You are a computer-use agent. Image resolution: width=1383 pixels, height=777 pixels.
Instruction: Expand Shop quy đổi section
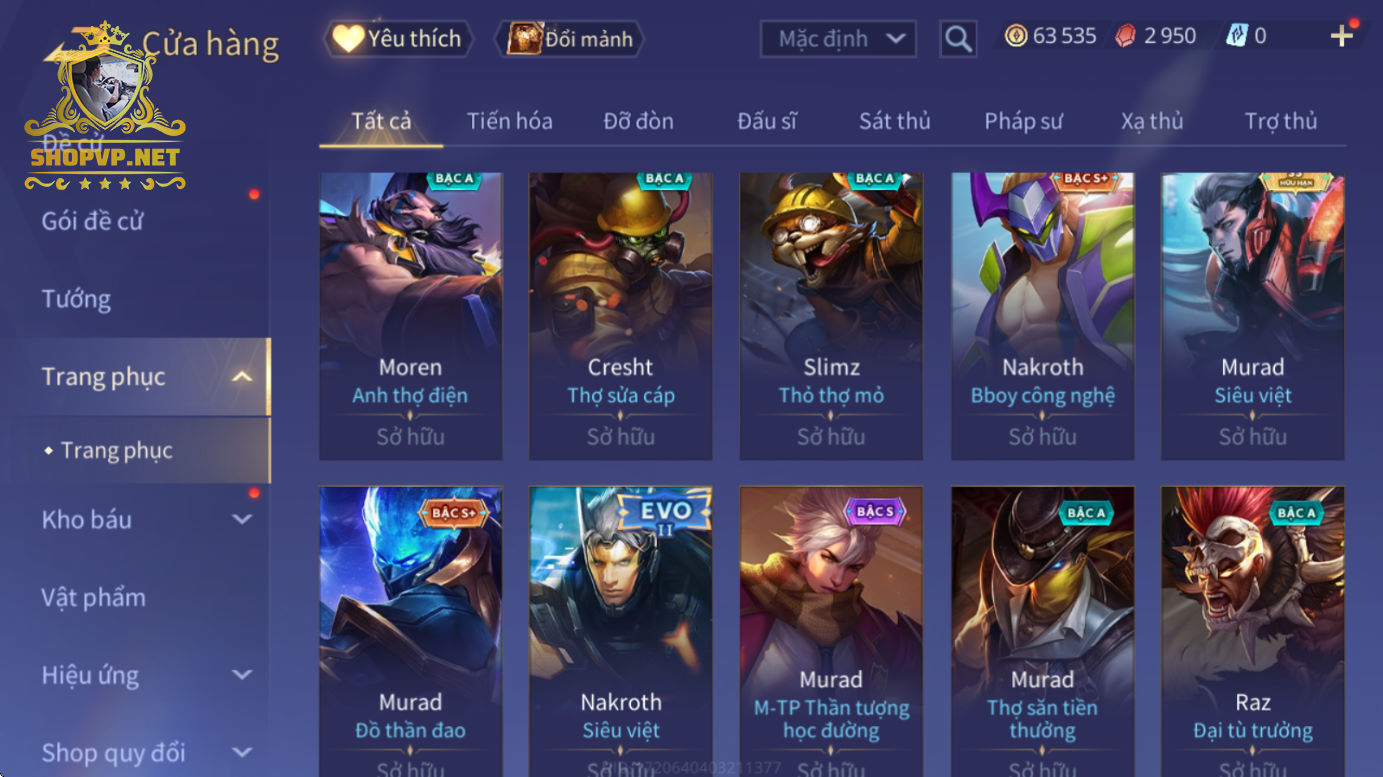pos(241,753)
